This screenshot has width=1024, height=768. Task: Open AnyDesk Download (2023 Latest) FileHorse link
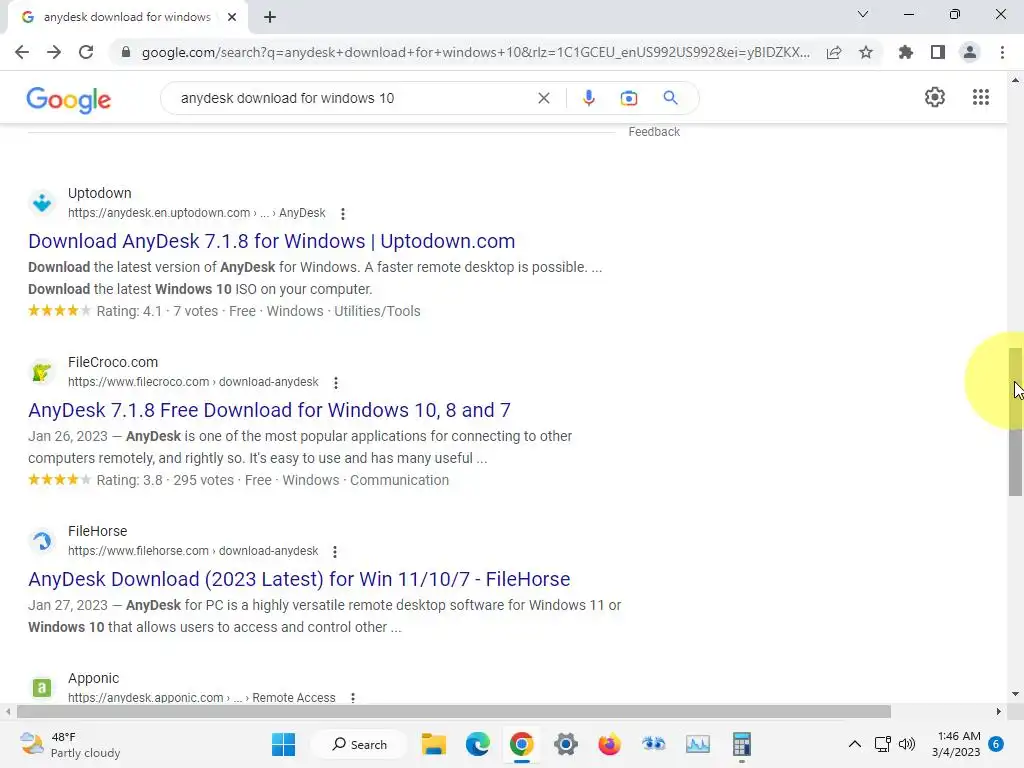click(x=299, y=579)
